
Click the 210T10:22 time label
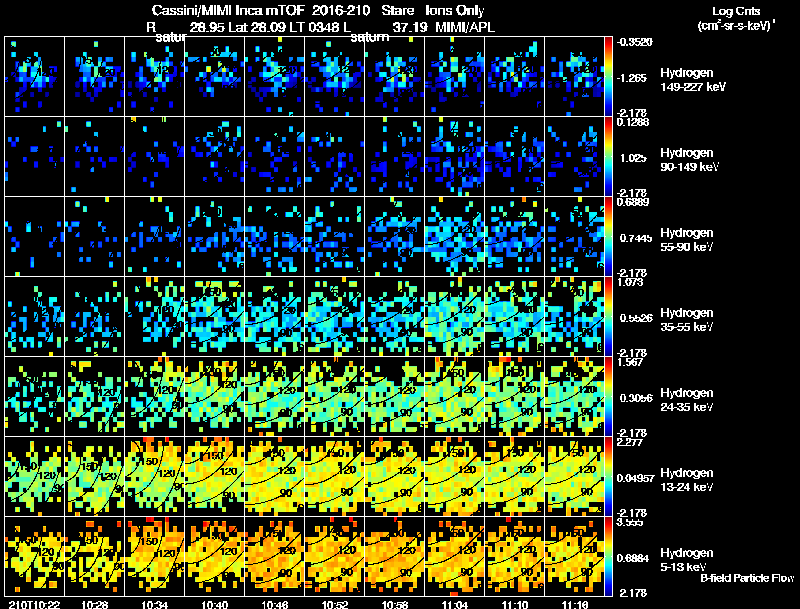point(34,604)
